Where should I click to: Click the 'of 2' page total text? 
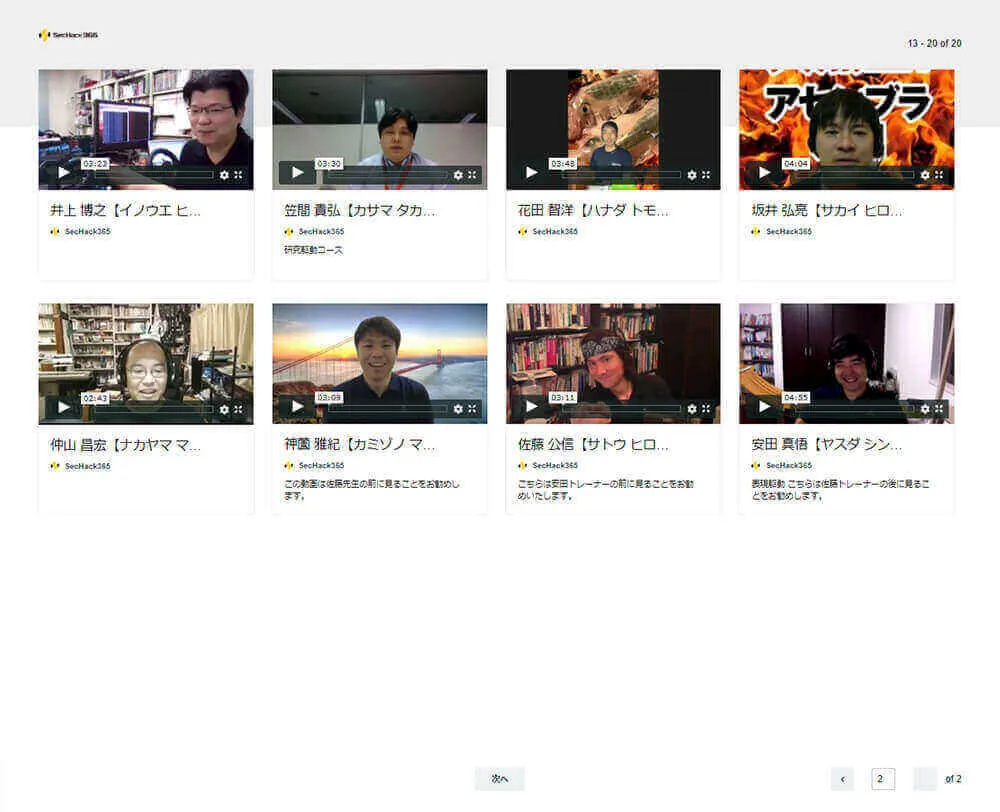(x=953, y=779)
